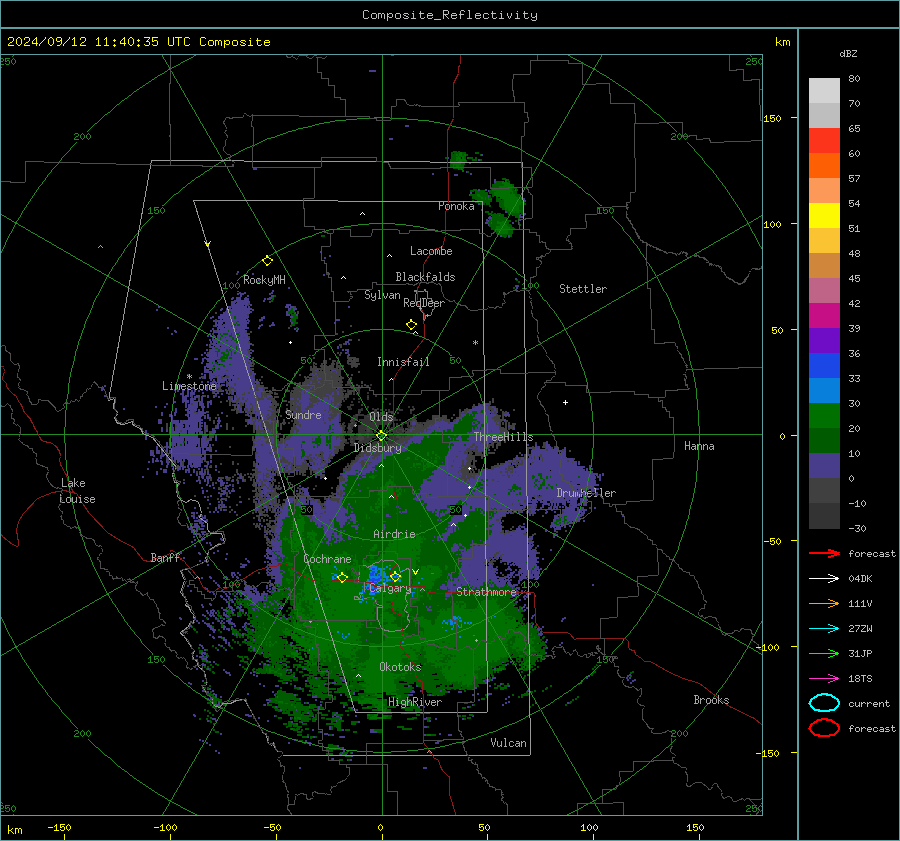Select the 0 dBZ purple color swatch

tap(824, 466)
